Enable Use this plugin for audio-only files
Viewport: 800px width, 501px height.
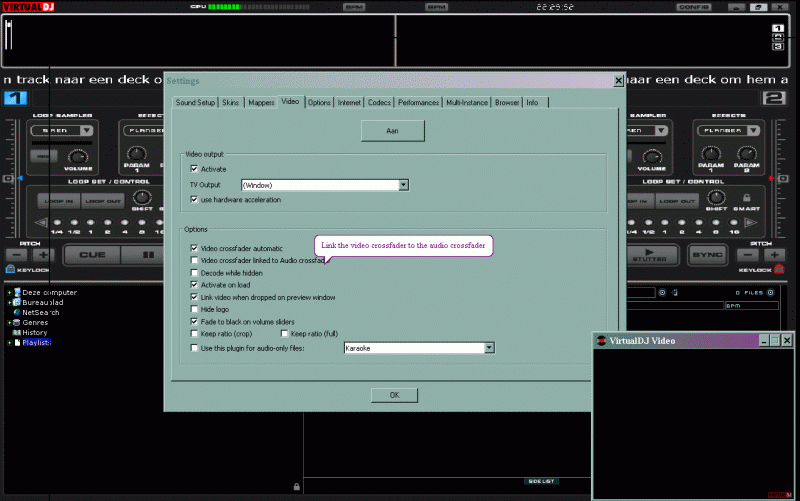click(194, 348)
